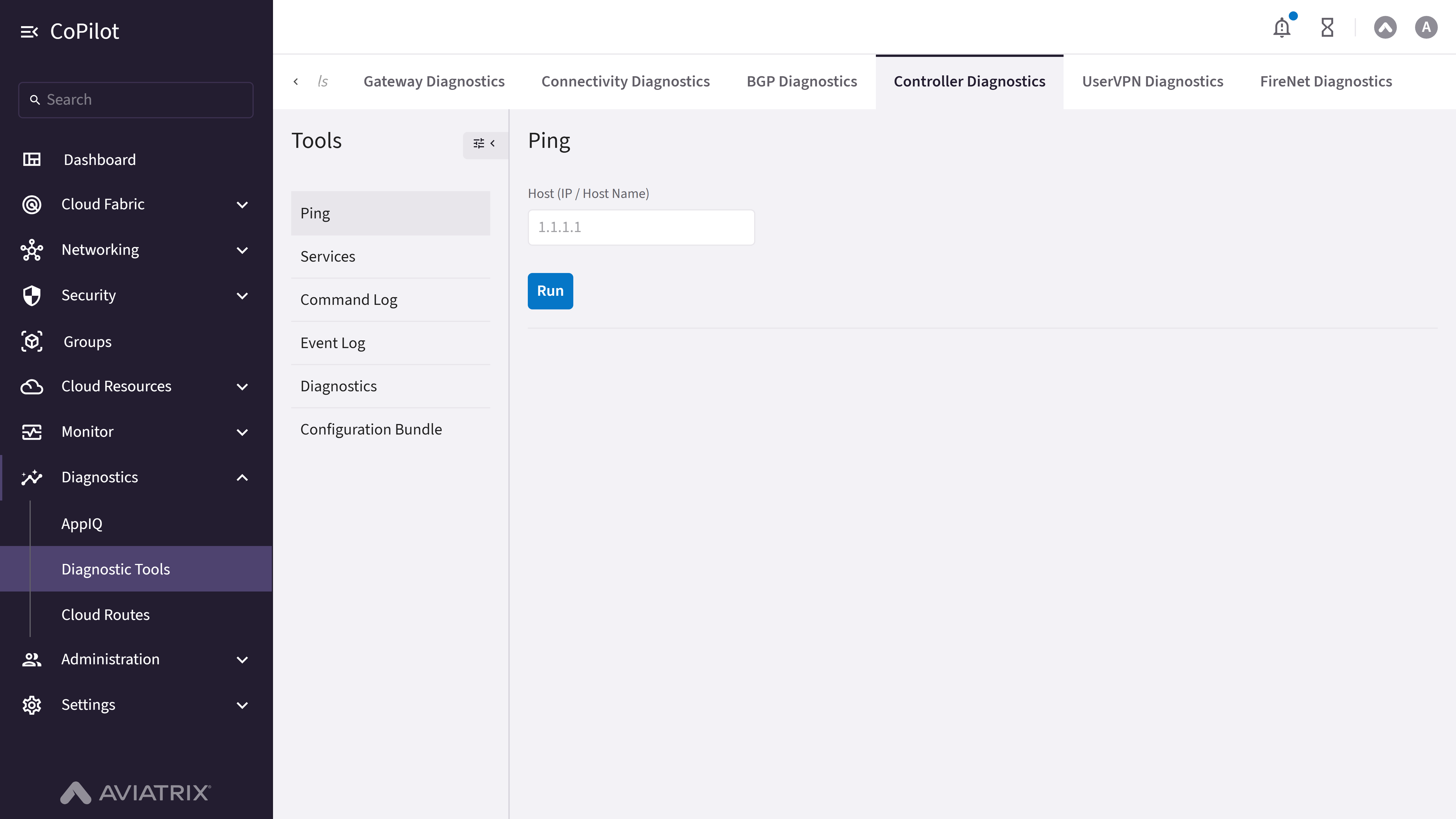Click the Security shield icon

coord(32,295)
